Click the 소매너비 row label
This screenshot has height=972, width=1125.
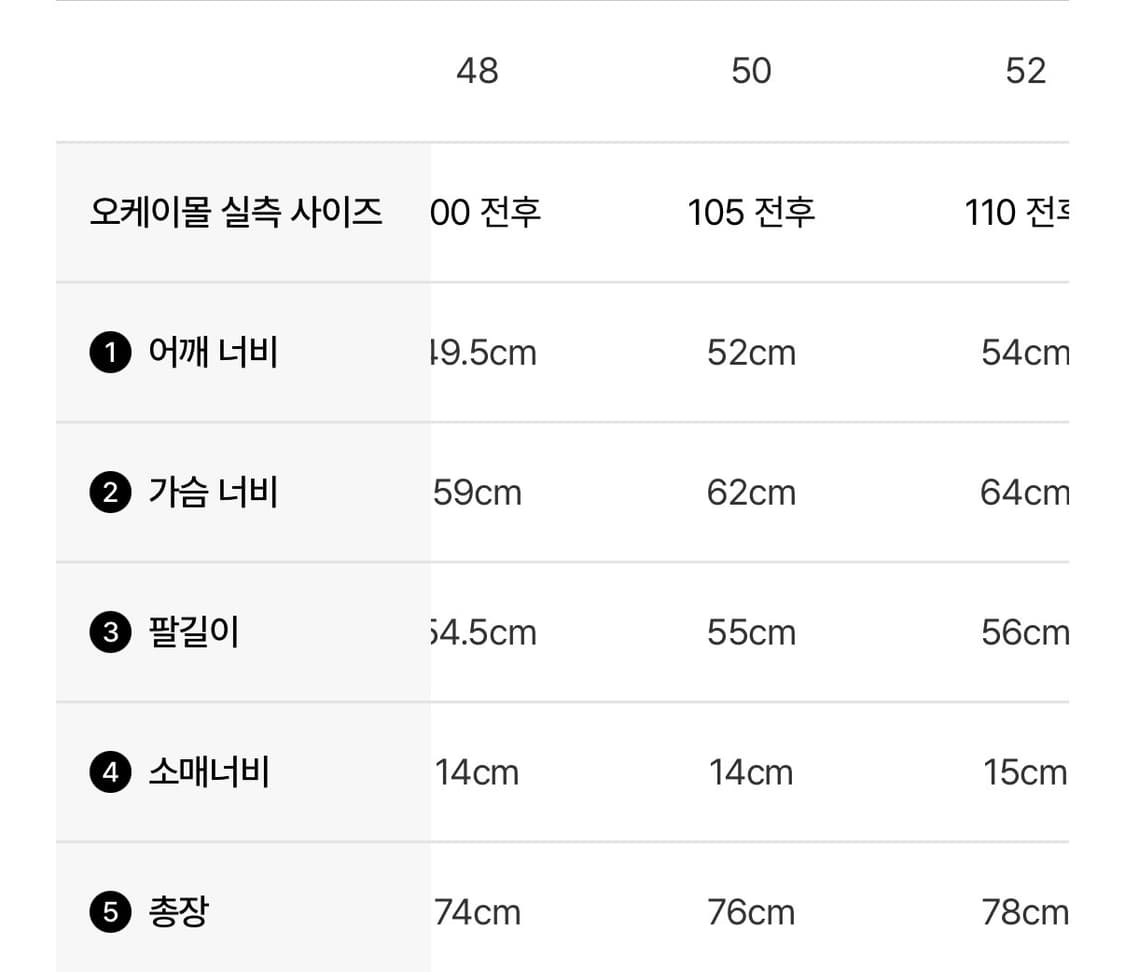(x=209, y=773)
